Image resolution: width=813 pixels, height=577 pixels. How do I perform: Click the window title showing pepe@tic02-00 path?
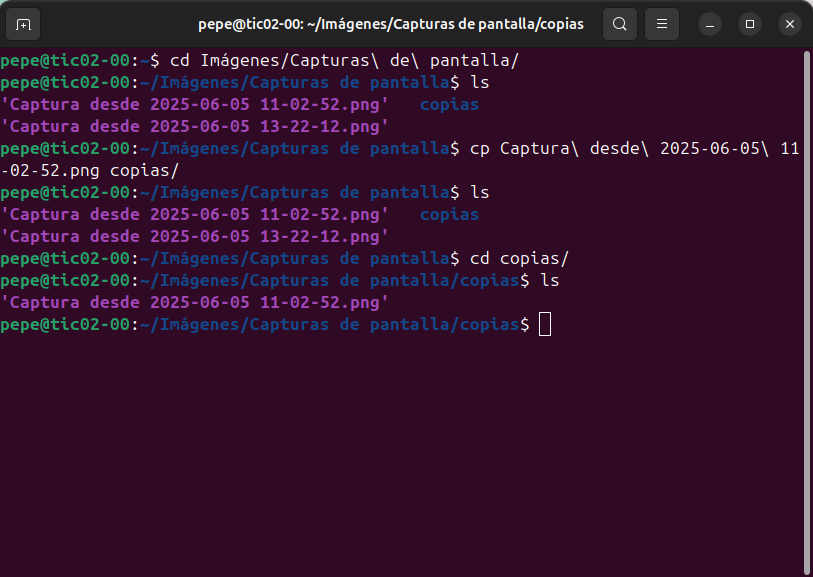coord(390,23)
